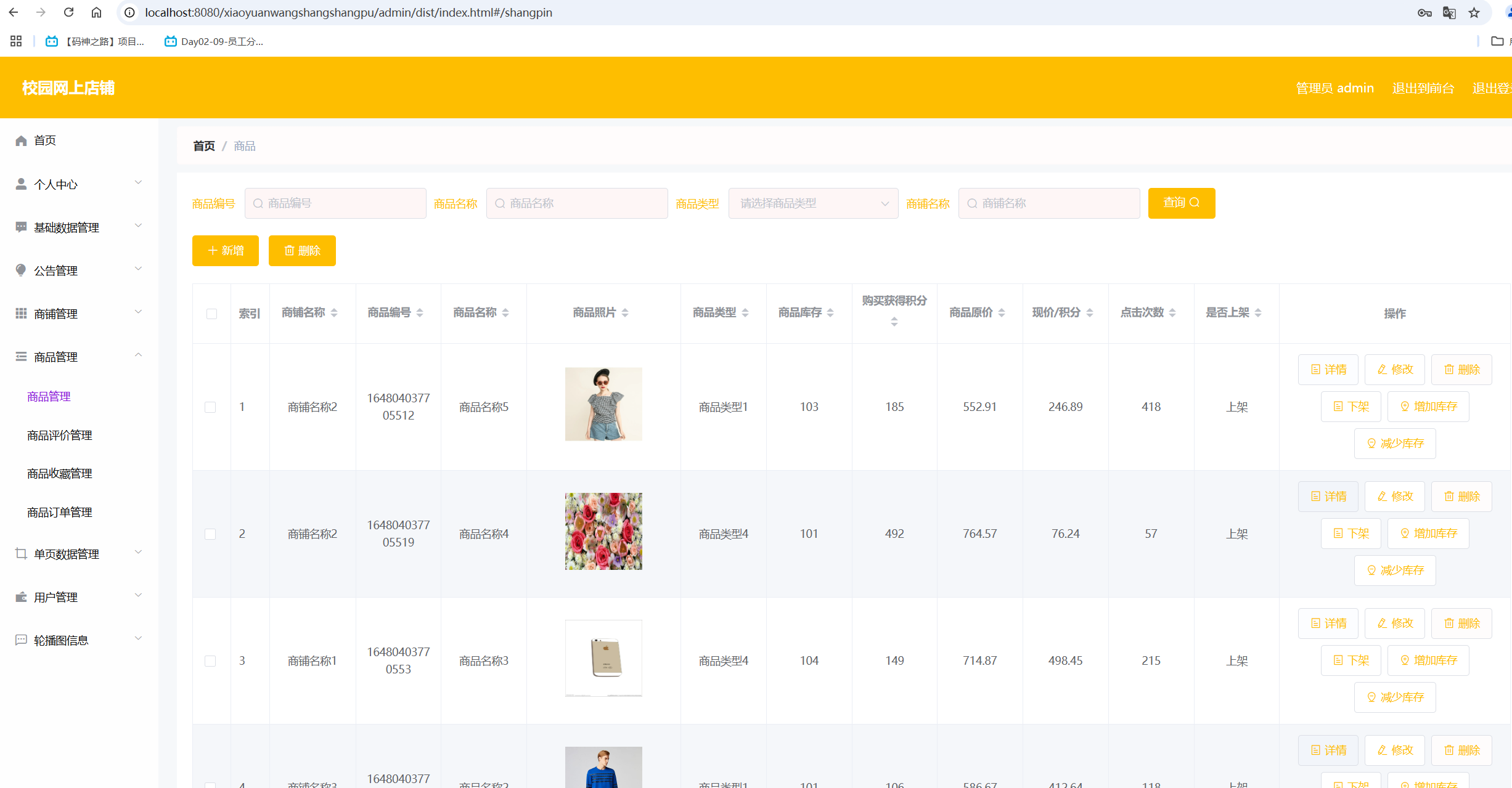Check the row 1 商品名称5 checkbox
Screen dimensions: 1512x788
(210, 407)
